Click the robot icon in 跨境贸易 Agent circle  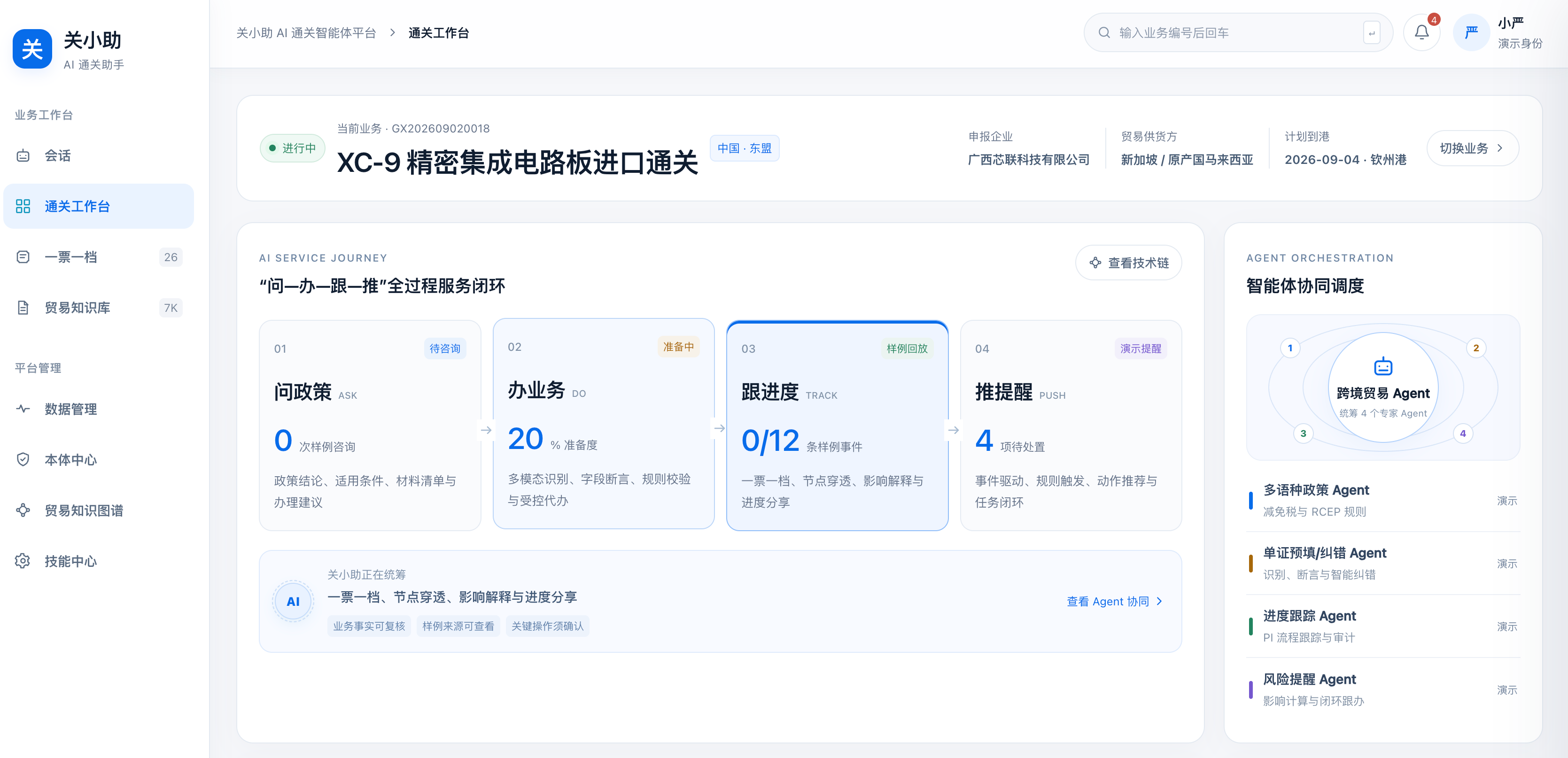click(1383, 366)
